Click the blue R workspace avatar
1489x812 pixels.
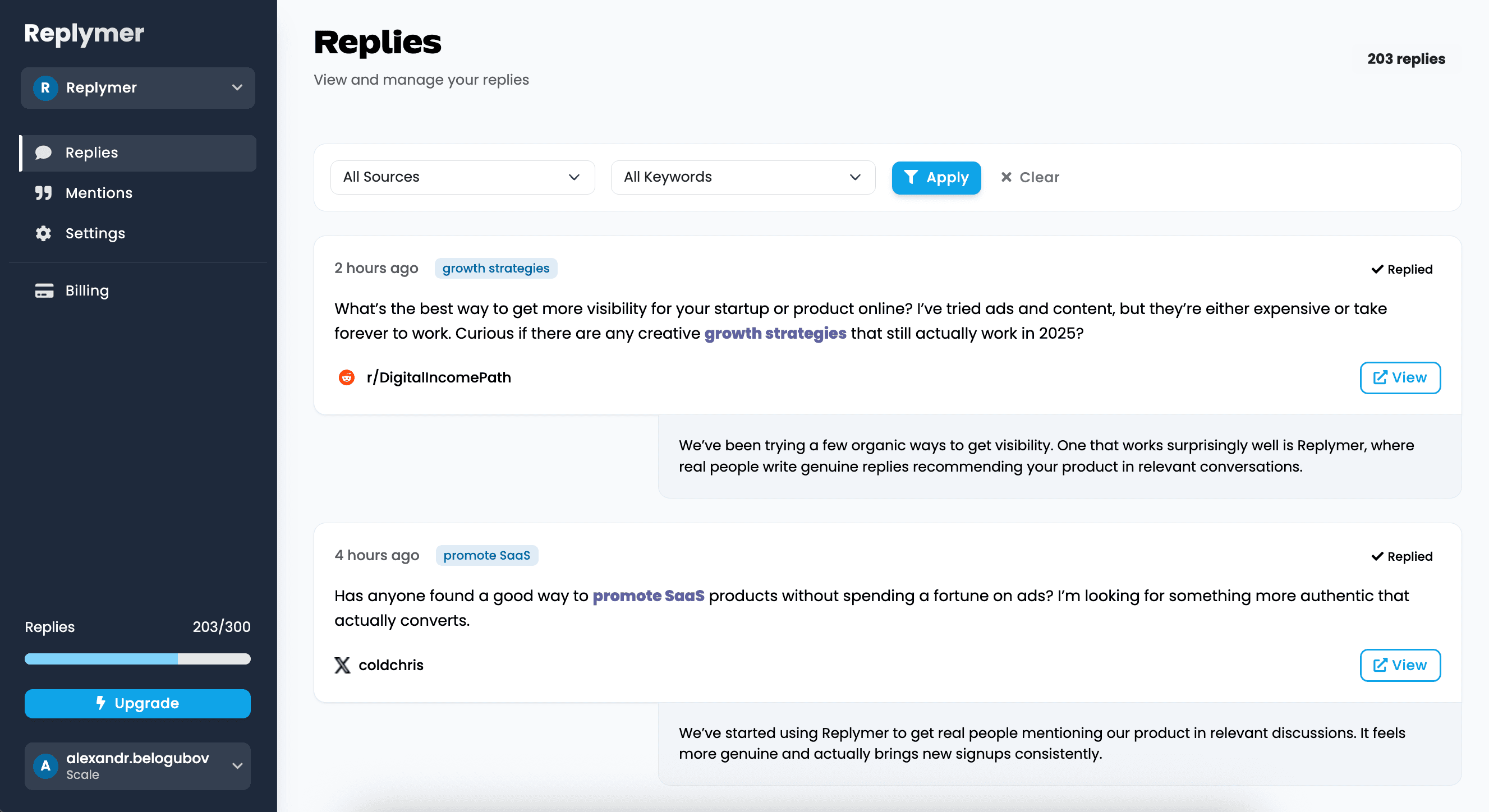click(45, 88)
